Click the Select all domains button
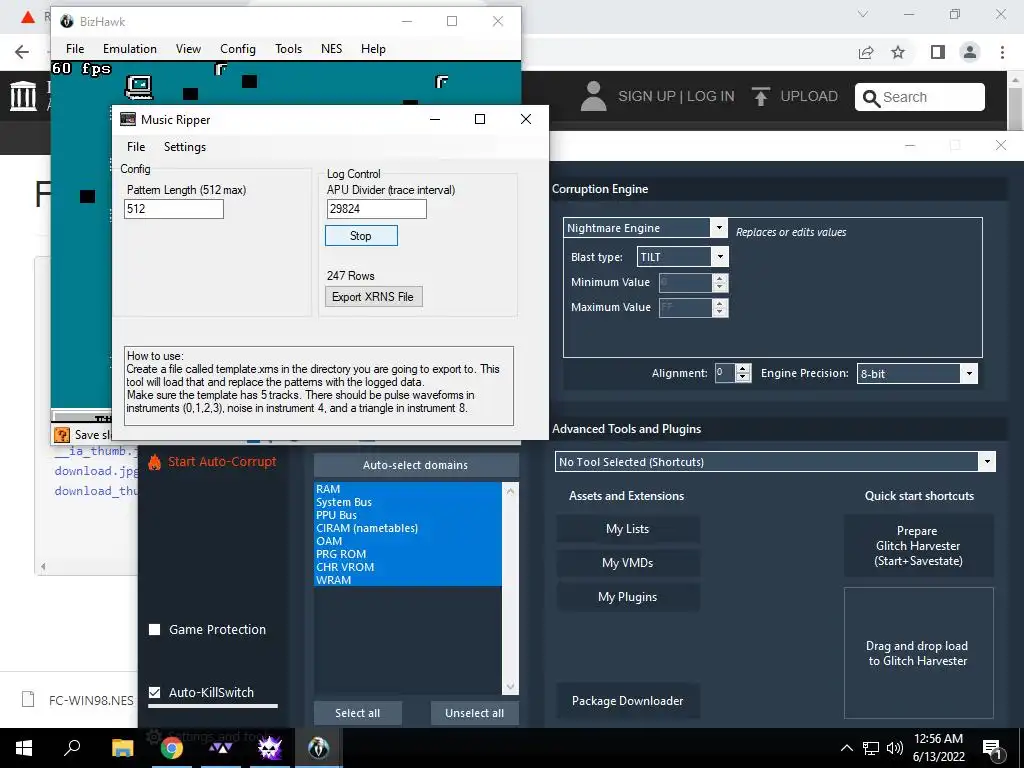Viewport: 1024px width, 768px height. pyautogui.click(x=357, y=713)
